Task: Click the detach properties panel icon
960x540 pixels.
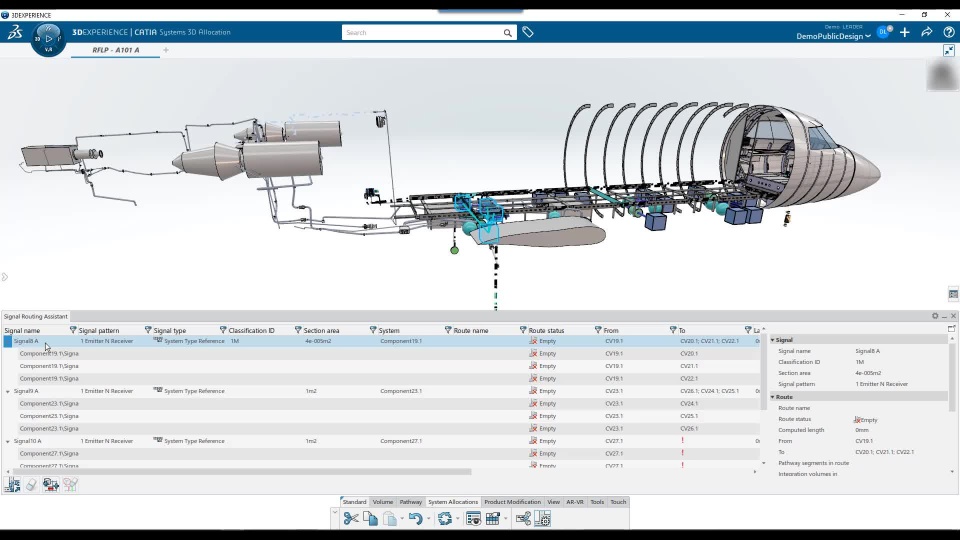Action: point(951,329)
